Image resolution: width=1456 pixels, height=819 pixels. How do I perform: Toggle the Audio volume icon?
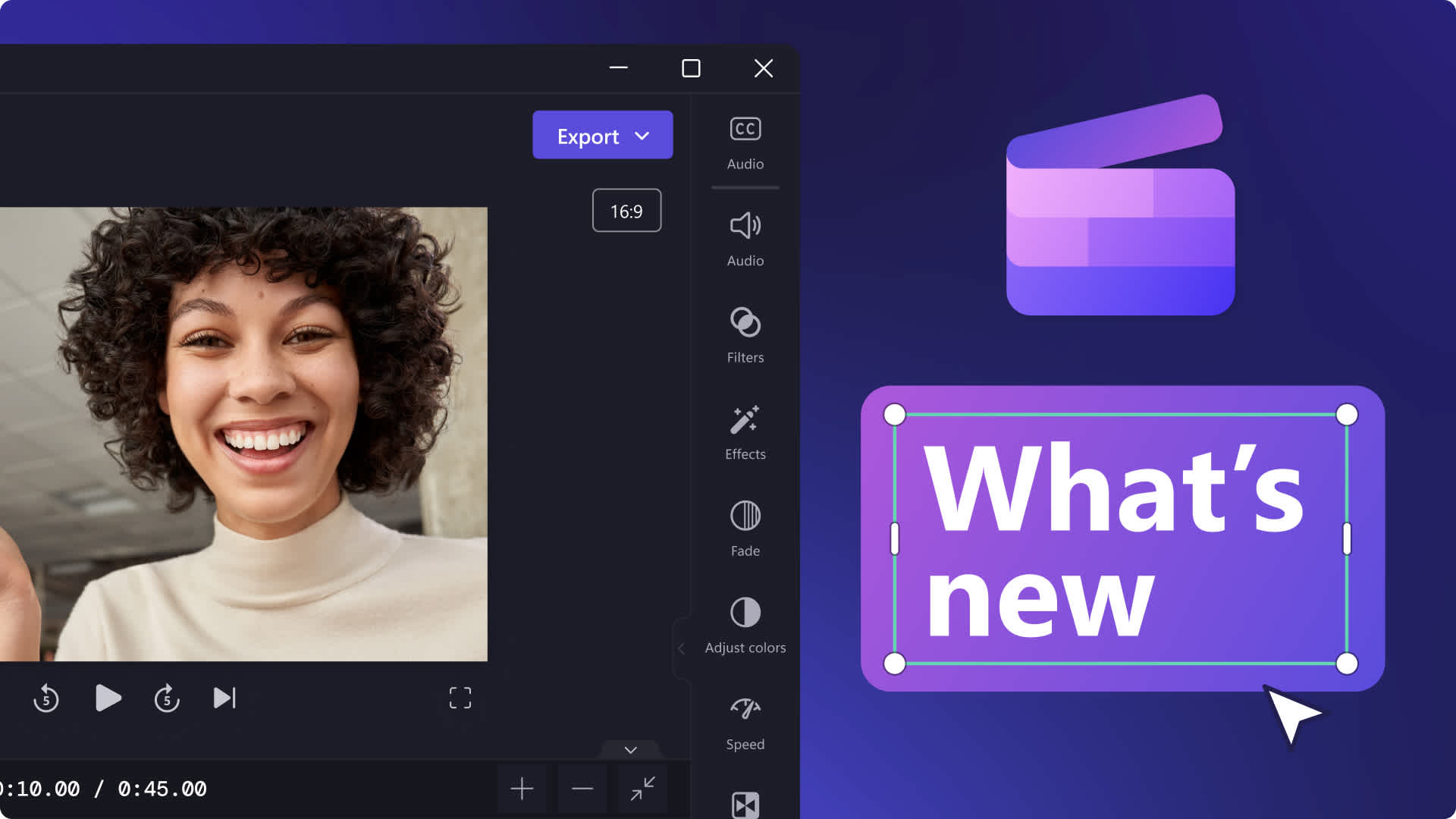[x=745, y=225]
